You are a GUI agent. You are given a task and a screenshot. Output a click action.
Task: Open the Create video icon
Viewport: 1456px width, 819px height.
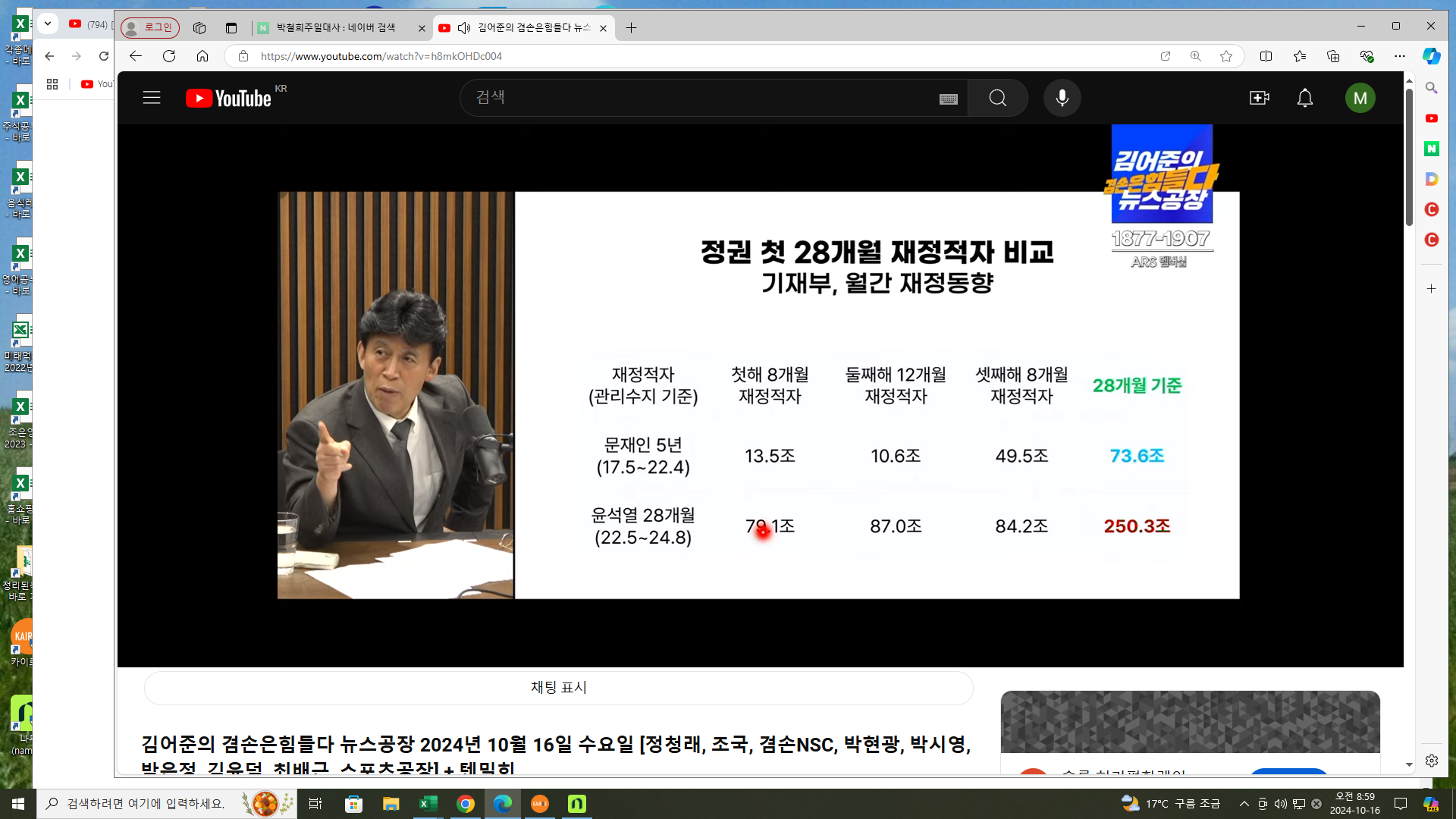coord(1259,98)
